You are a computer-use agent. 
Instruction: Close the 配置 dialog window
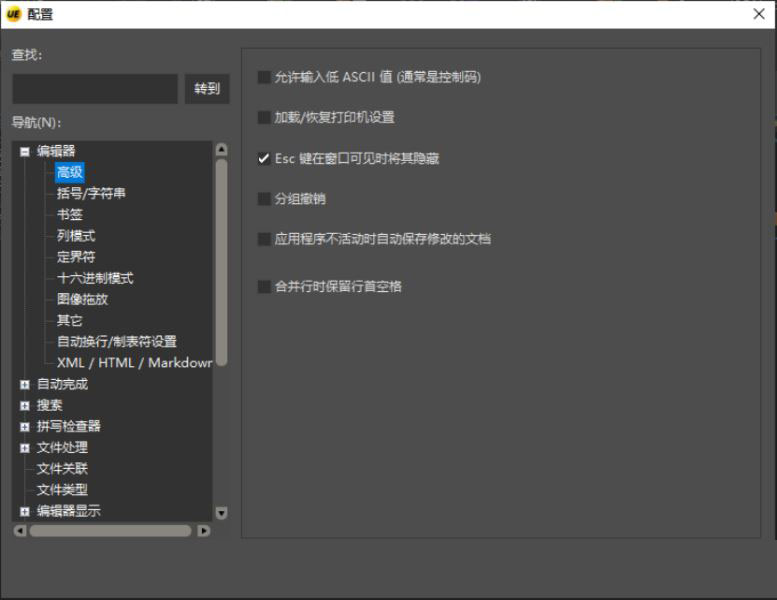[759, 14]
